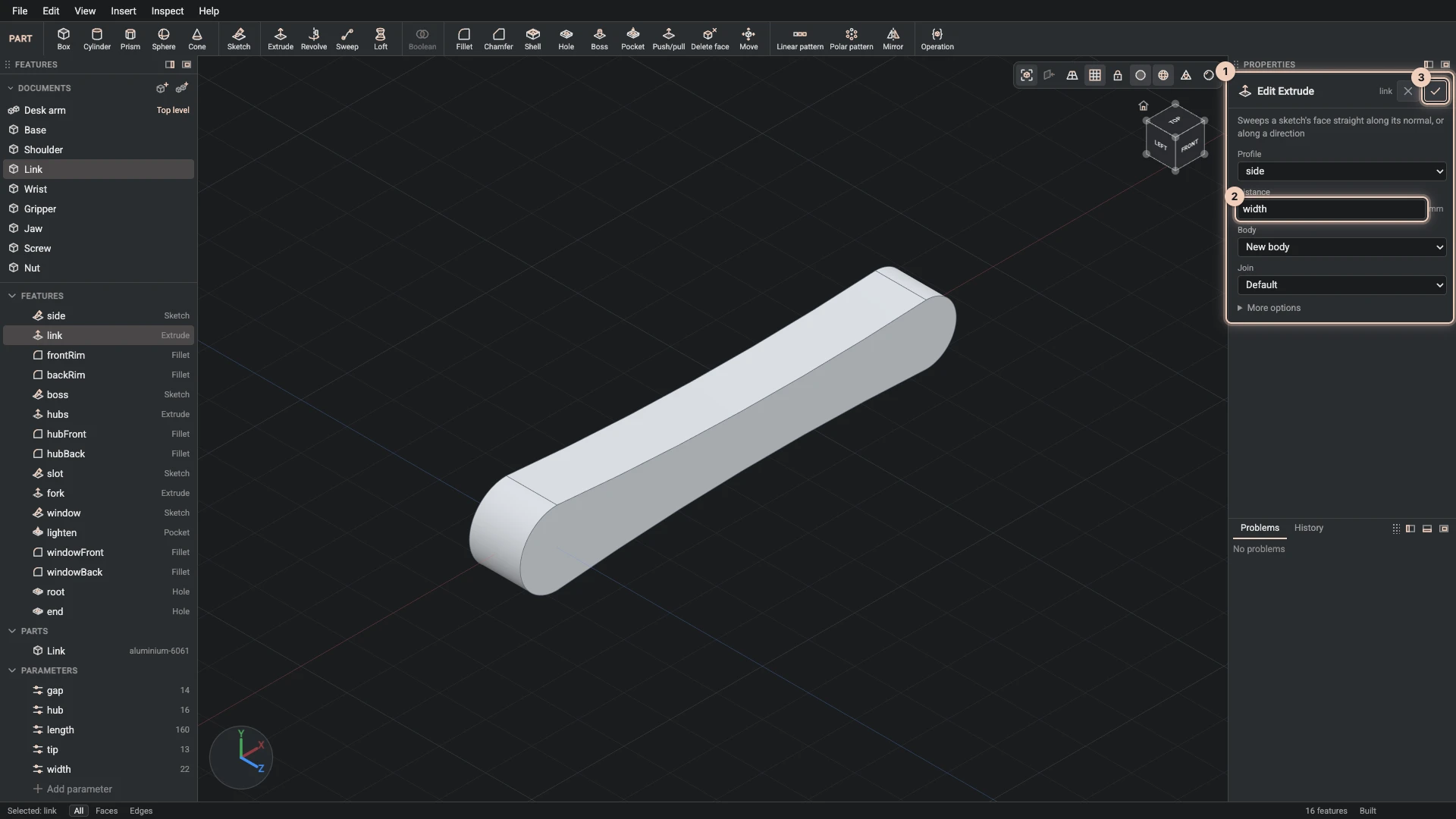
Task: Select the Mirror tool
Action: (x=893, y=39)
